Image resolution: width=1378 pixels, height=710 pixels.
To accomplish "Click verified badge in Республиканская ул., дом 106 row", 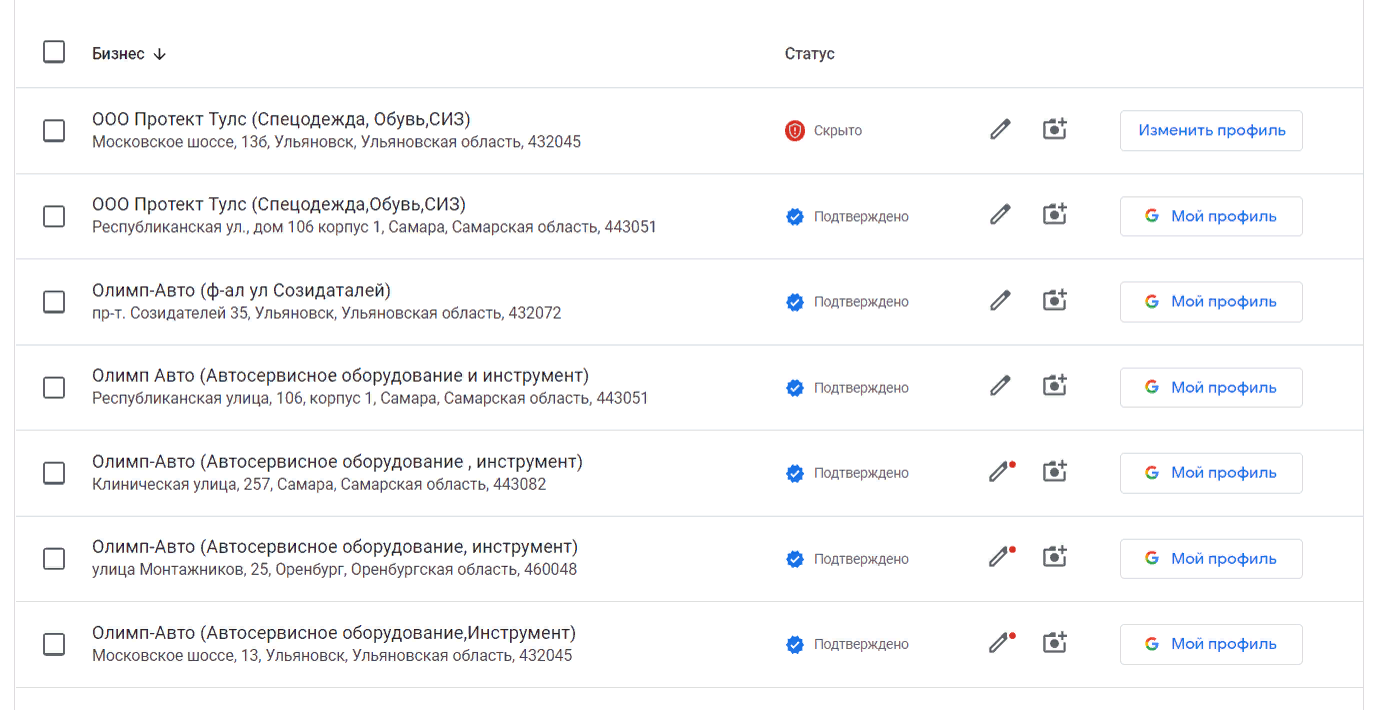I will (x=795, y=216).
